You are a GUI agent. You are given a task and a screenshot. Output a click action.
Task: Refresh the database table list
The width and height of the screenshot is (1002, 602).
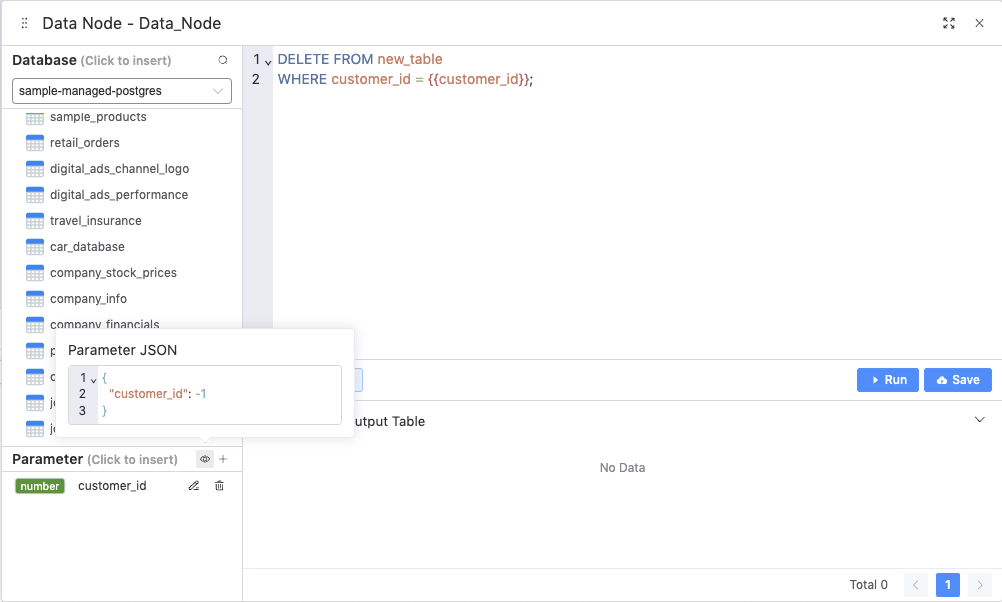point(223,60)
